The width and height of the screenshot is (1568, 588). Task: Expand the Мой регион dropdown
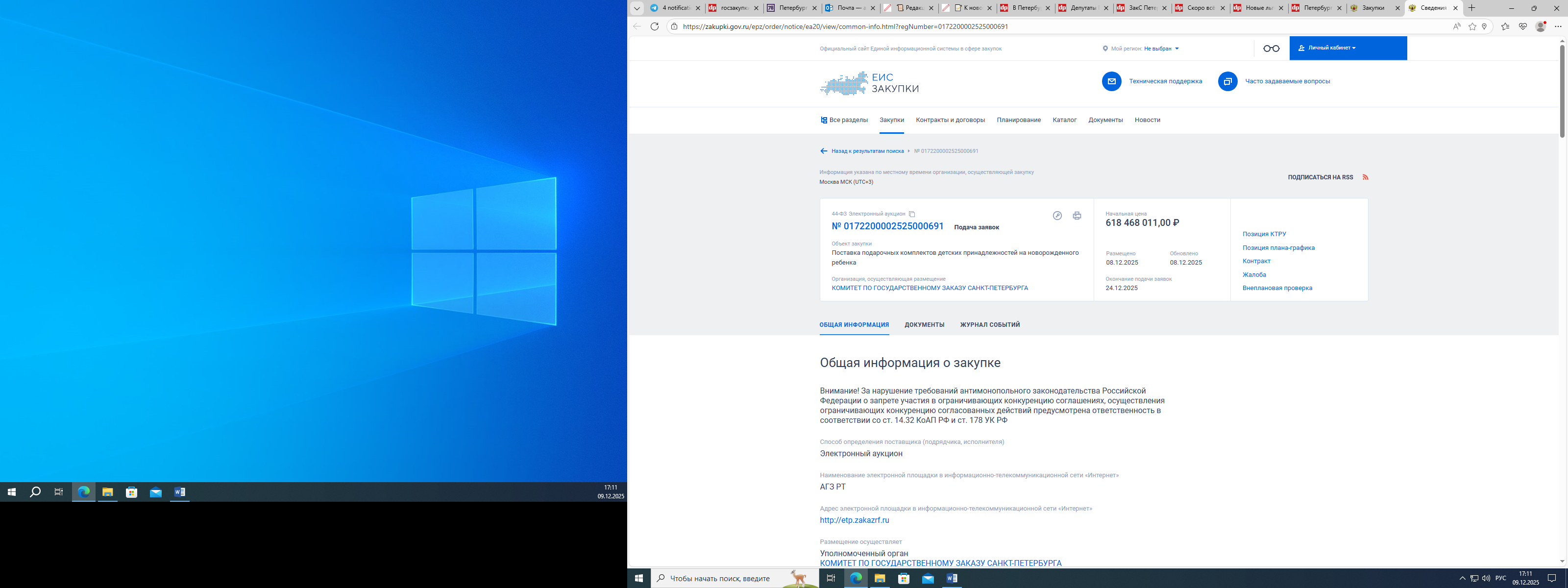tap(1161, 49)
